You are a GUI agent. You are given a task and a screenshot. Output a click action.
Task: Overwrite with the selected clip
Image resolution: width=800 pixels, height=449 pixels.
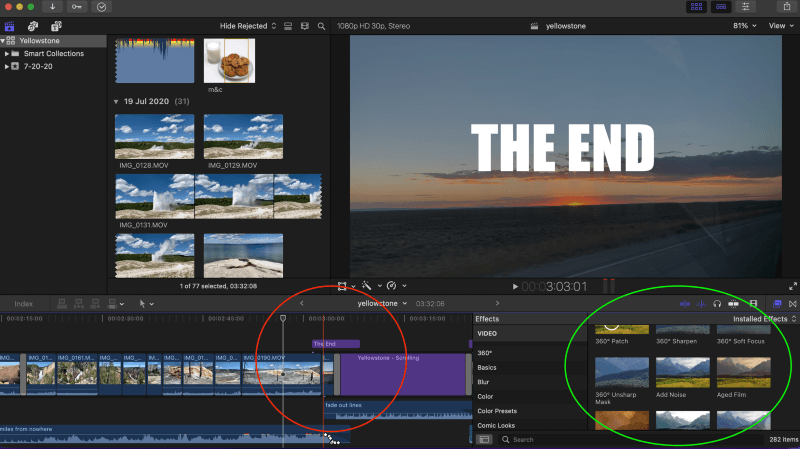click(x=112, y=304)
